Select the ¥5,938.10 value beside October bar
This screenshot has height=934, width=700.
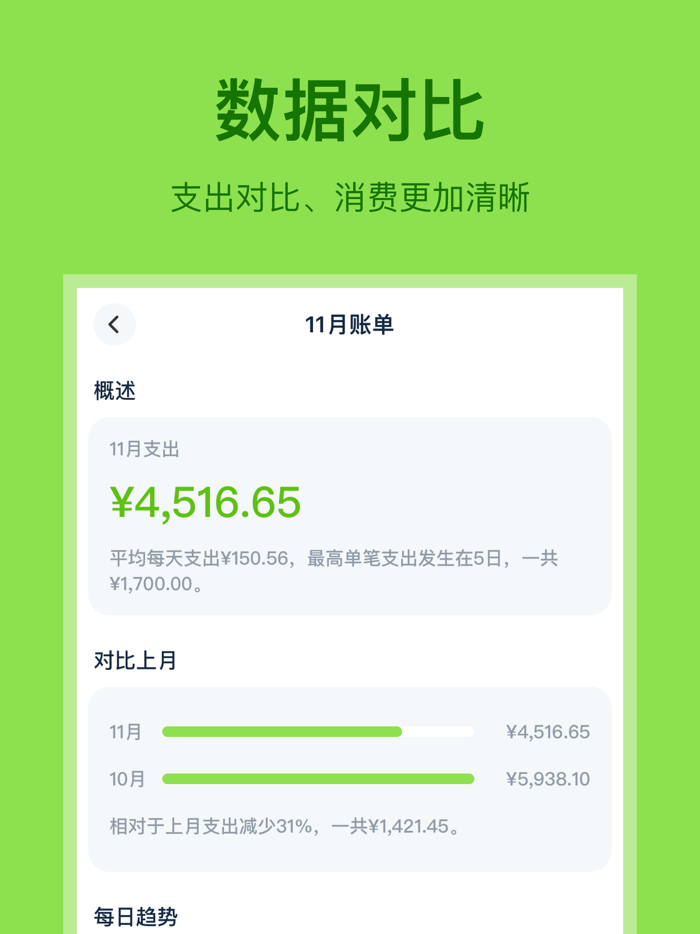tap(549, 779)
